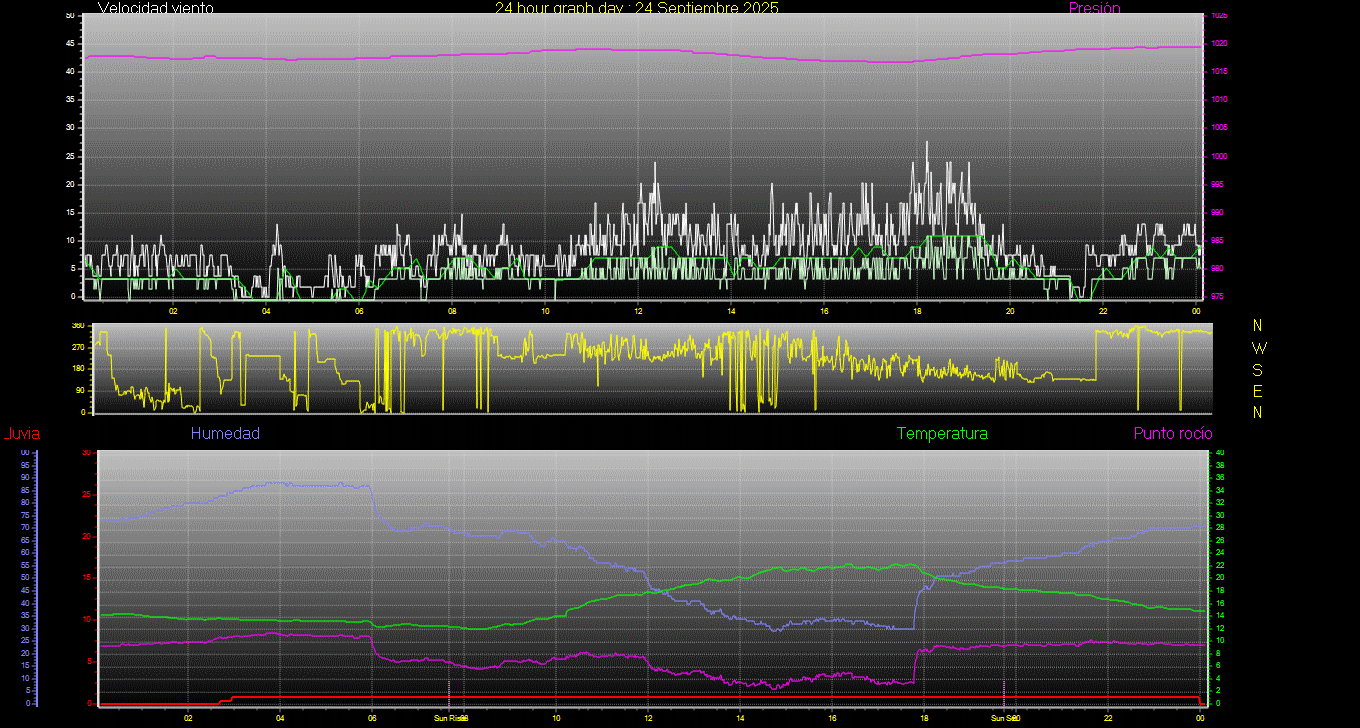The width and height of the screenshot is (1360, 728).
Task: Select the "24 hour graph day" title
Action: point(636,8)
